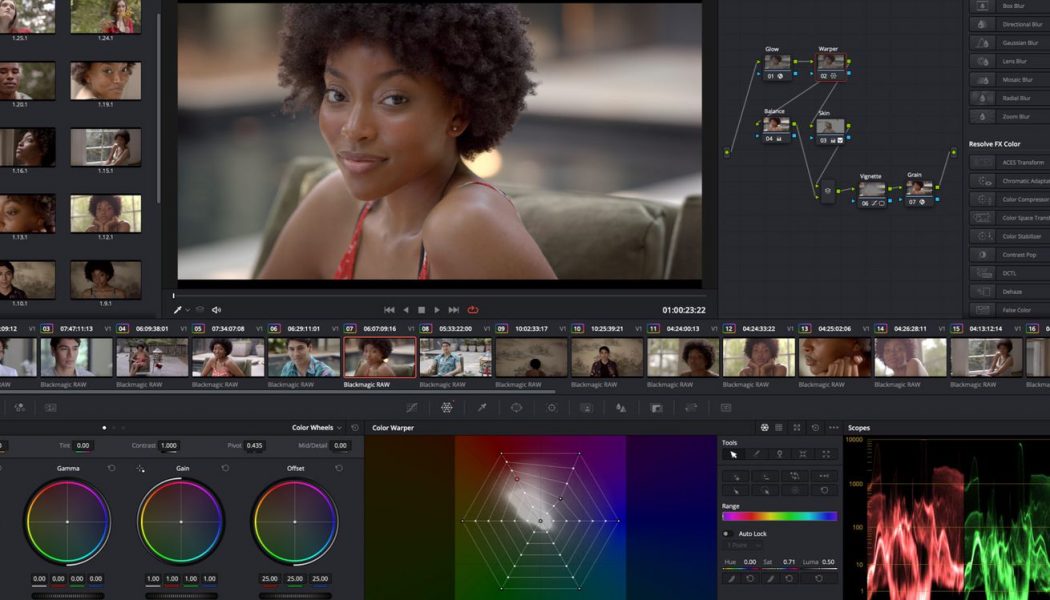Viewport: 1050px width, 600px height.
Task: Apply the Gaussian Blur effect
Action: pos(1010,42)
